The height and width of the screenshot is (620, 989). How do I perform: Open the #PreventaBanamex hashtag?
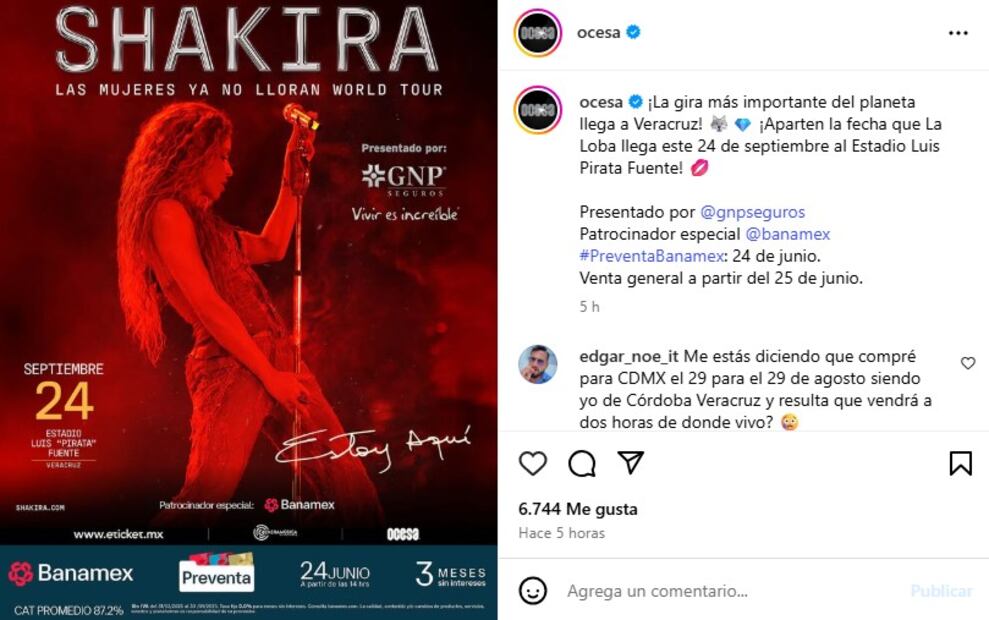click(652, 256)
